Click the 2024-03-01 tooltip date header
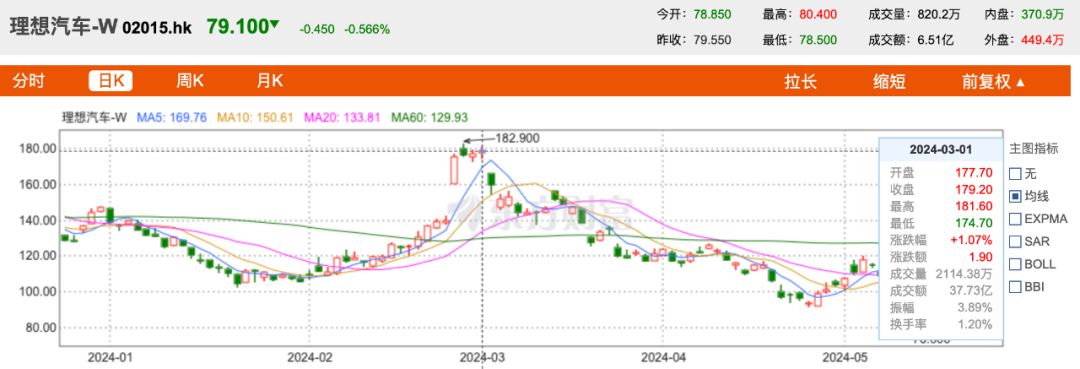This screenshot has width=1080, height=369. tap(940, 149)
